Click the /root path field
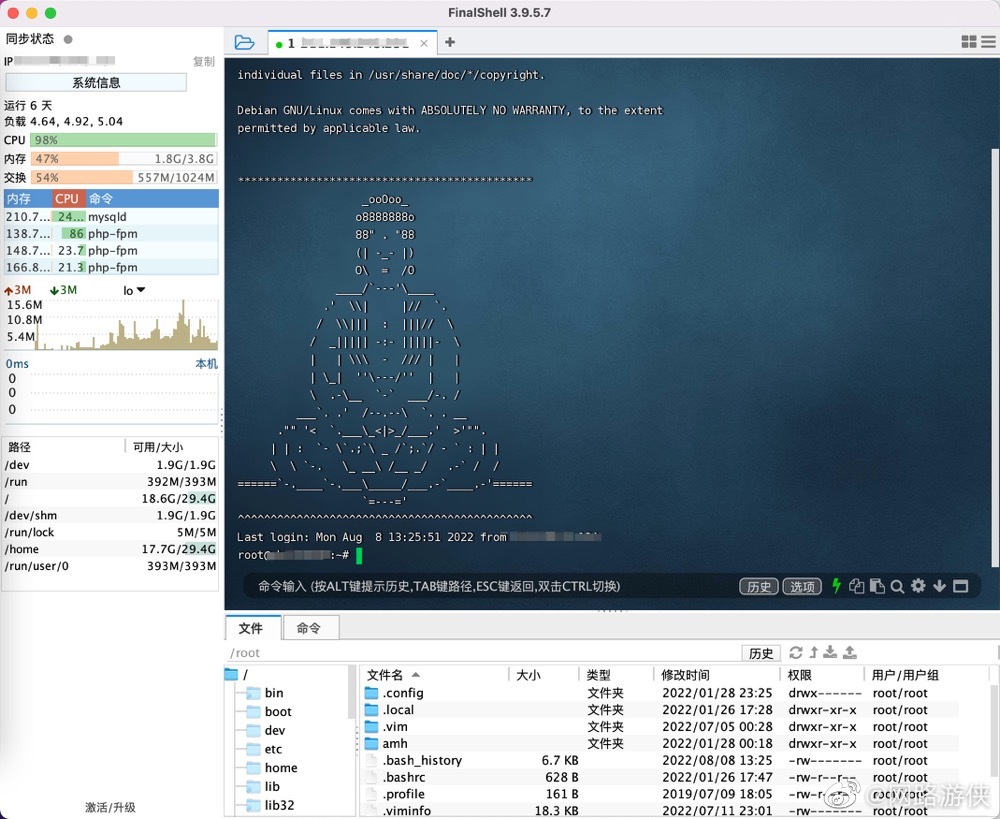This screenshot has height=819, width=1000. tap(482, 653)
